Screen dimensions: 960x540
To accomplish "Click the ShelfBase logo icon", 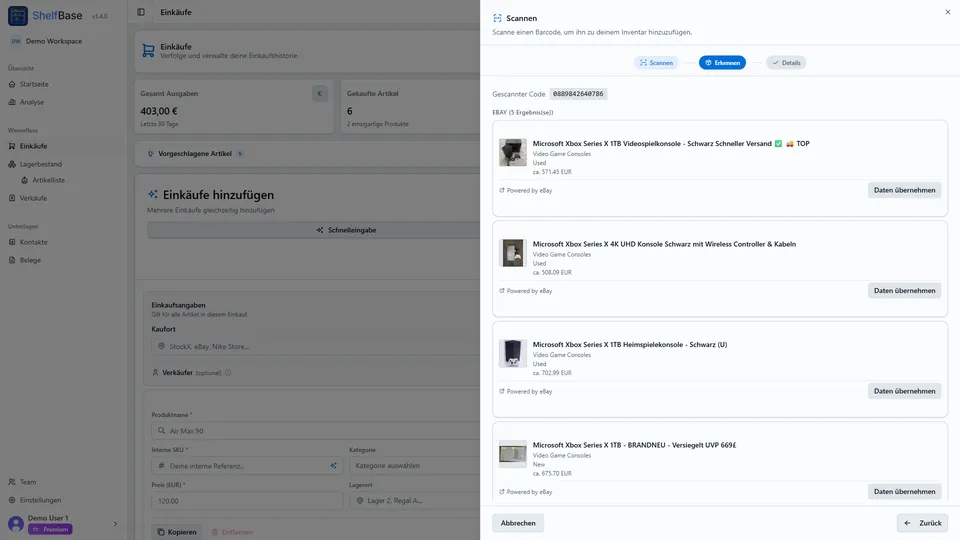I will 18,16.
